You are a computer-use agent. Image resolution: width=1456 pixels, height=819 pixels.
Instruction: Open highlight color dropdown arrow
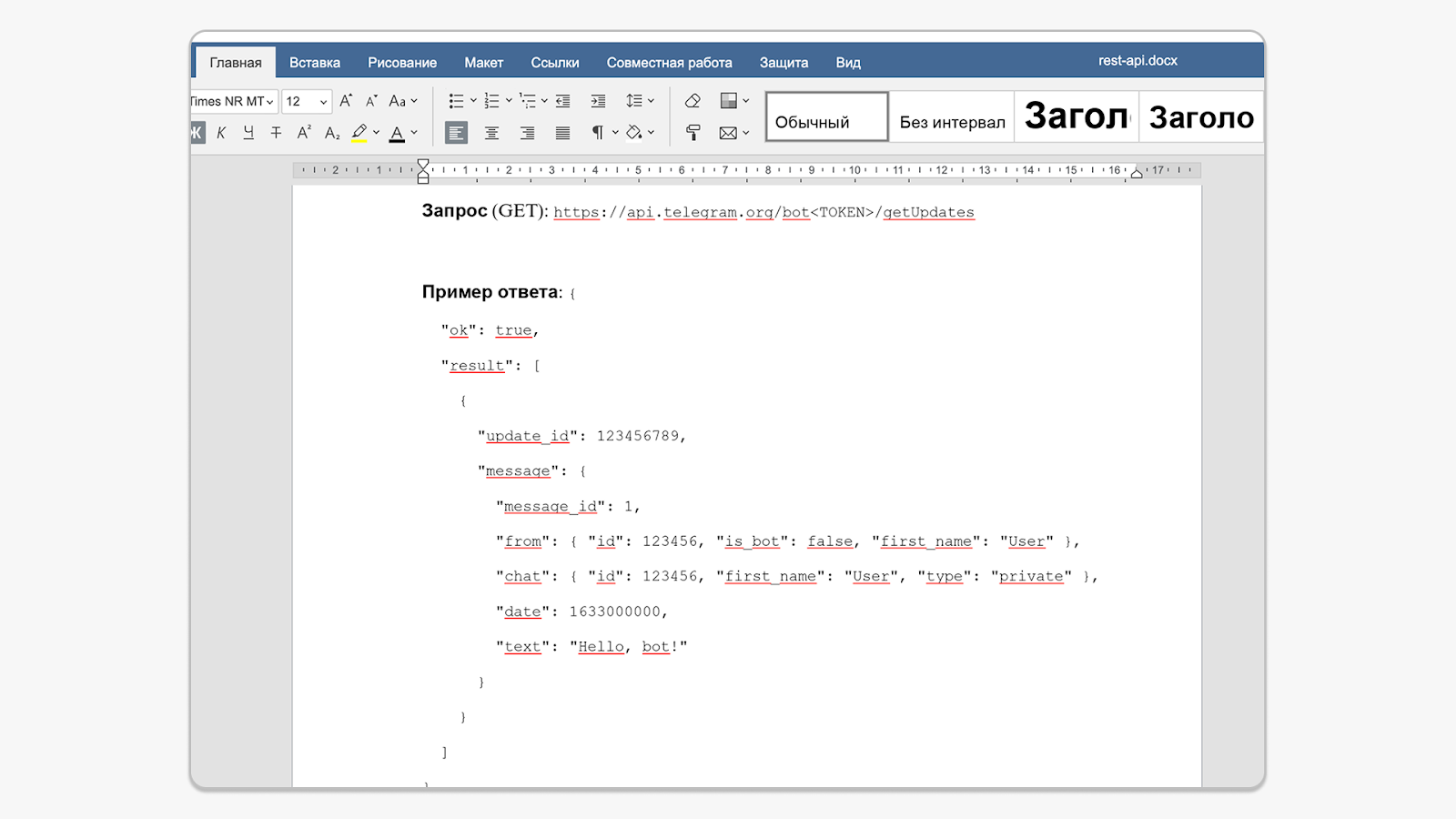[x=376, y=133]
